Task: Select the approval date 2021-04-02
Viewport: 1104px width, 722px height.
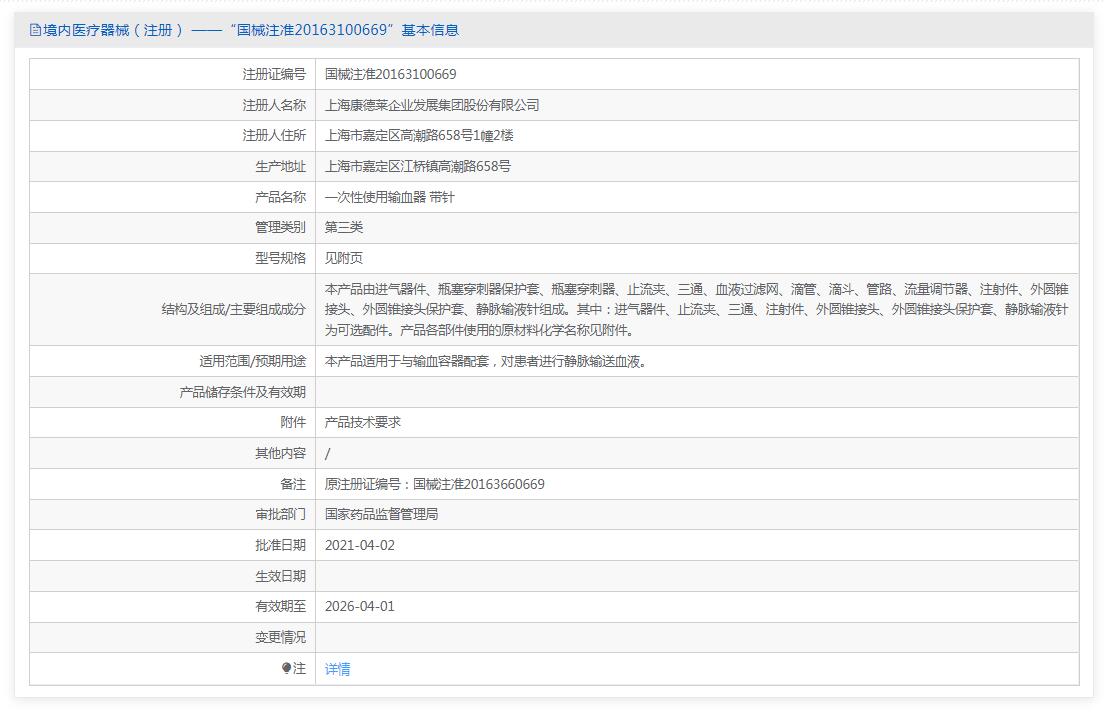Action: (360, 545)
